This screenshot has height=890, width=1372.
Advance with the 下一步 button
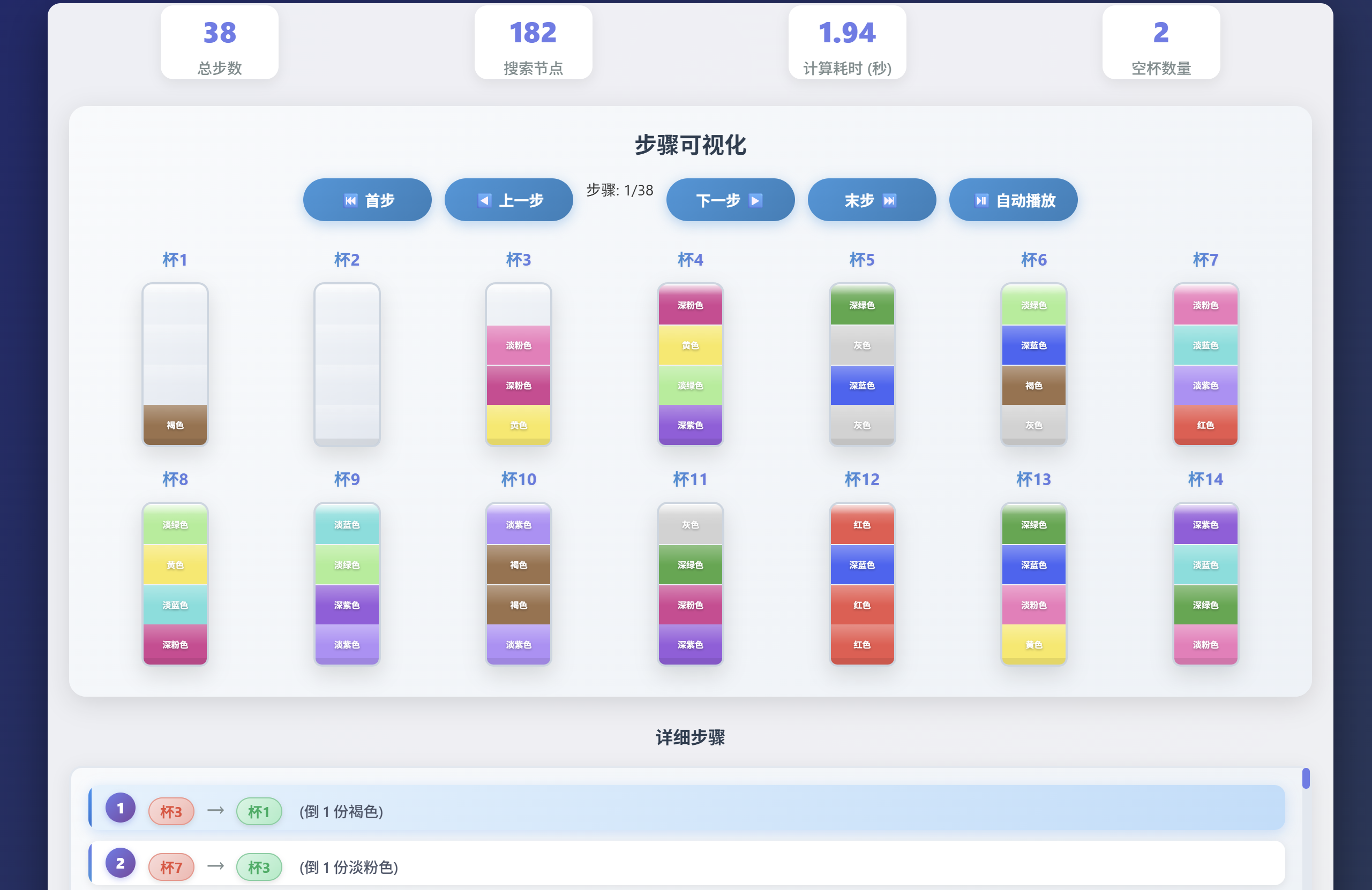(x=730, y=200)
